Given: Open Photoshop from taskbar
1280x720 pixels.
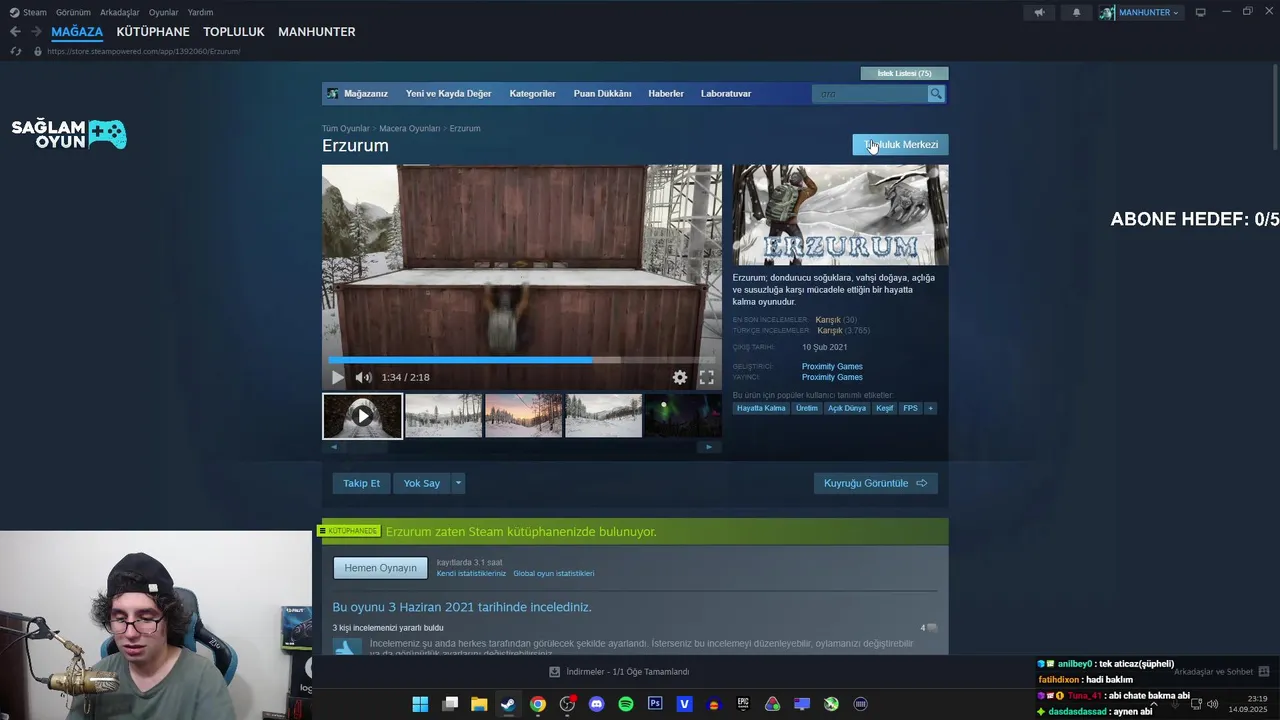Looking at the screenshot, I should click(x=655, y=704).
